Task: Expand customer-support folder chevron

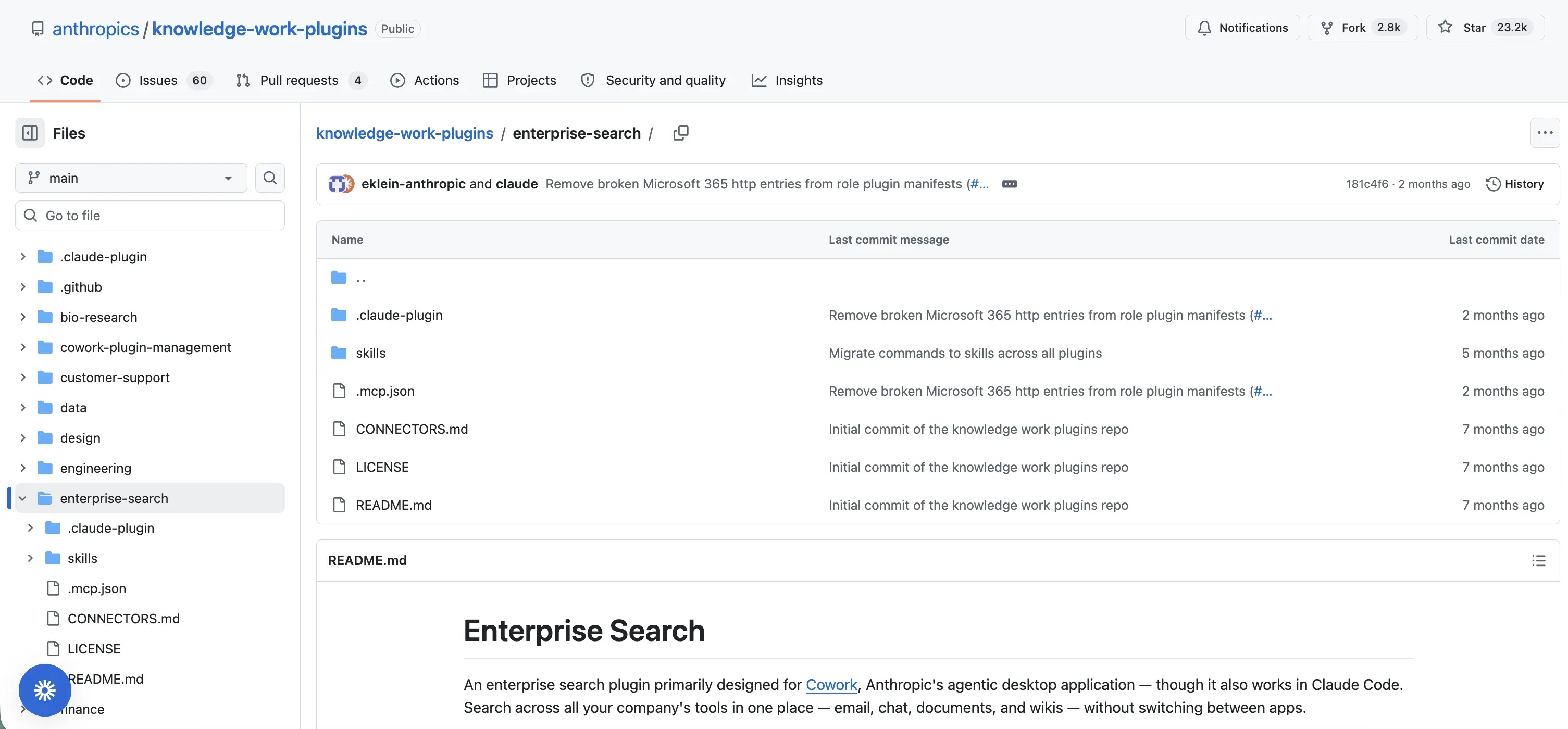Action: (22, 378)
